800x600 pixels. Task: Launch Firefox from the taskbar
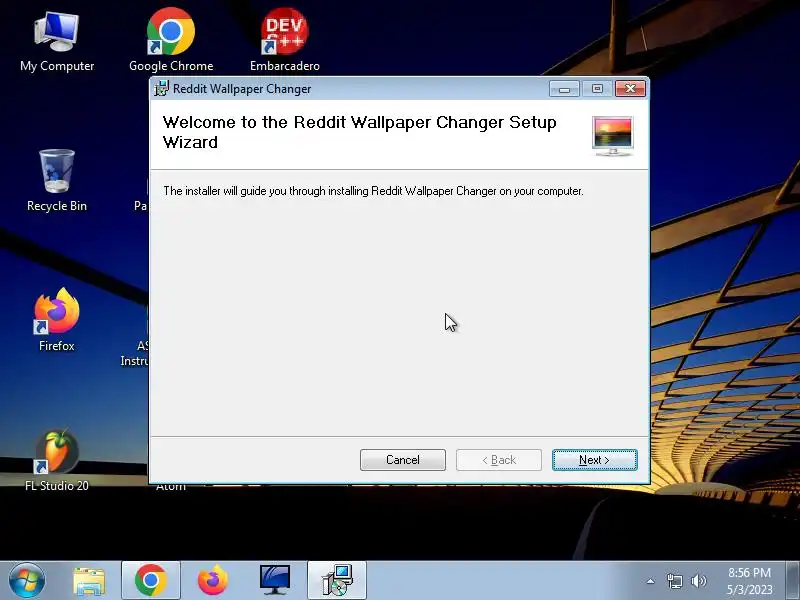pyautogui.click(x=212, y=581)
